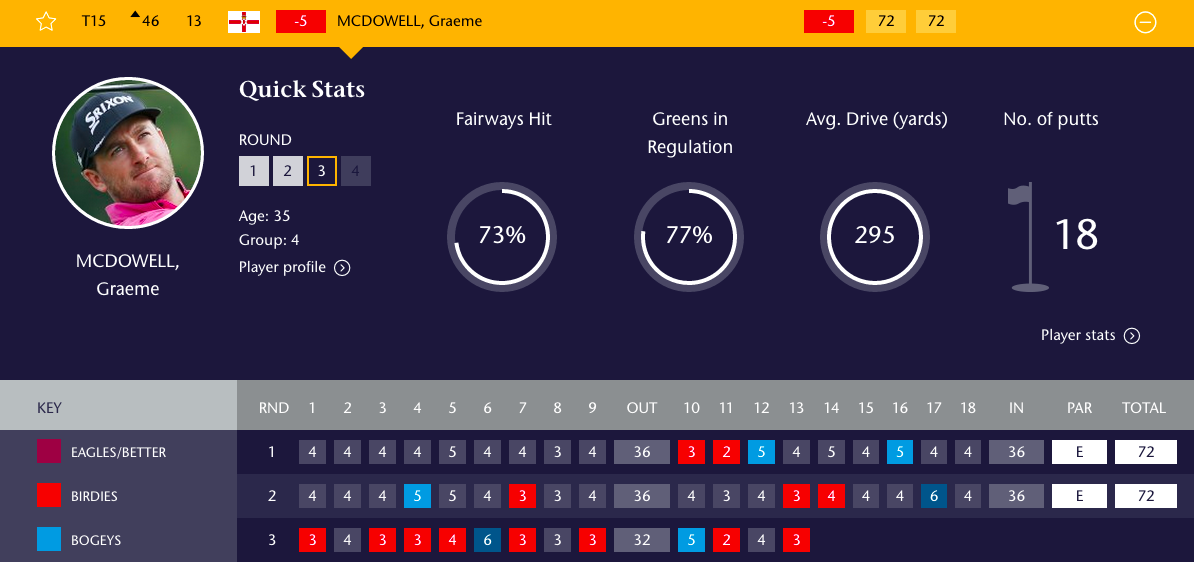This screenshot has width=1194, height=562.
Task: Open the Player profile link
Action: (x=283, y=267)
